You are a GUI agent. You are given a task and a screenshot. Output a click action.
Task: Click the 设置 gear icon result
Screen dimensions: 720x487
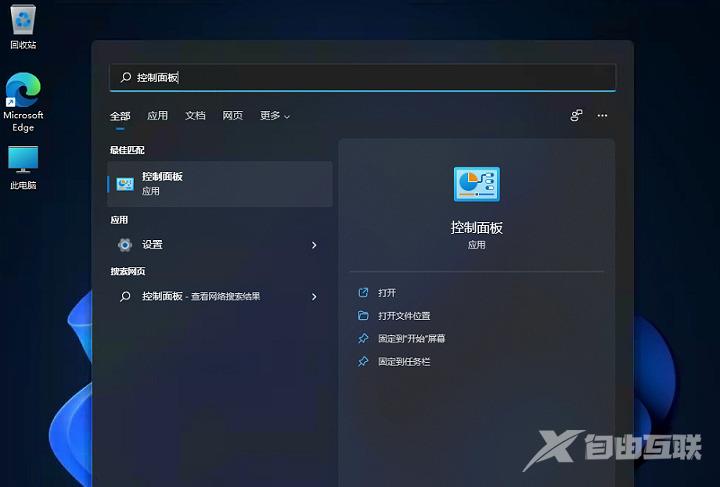tap(125, 245)
